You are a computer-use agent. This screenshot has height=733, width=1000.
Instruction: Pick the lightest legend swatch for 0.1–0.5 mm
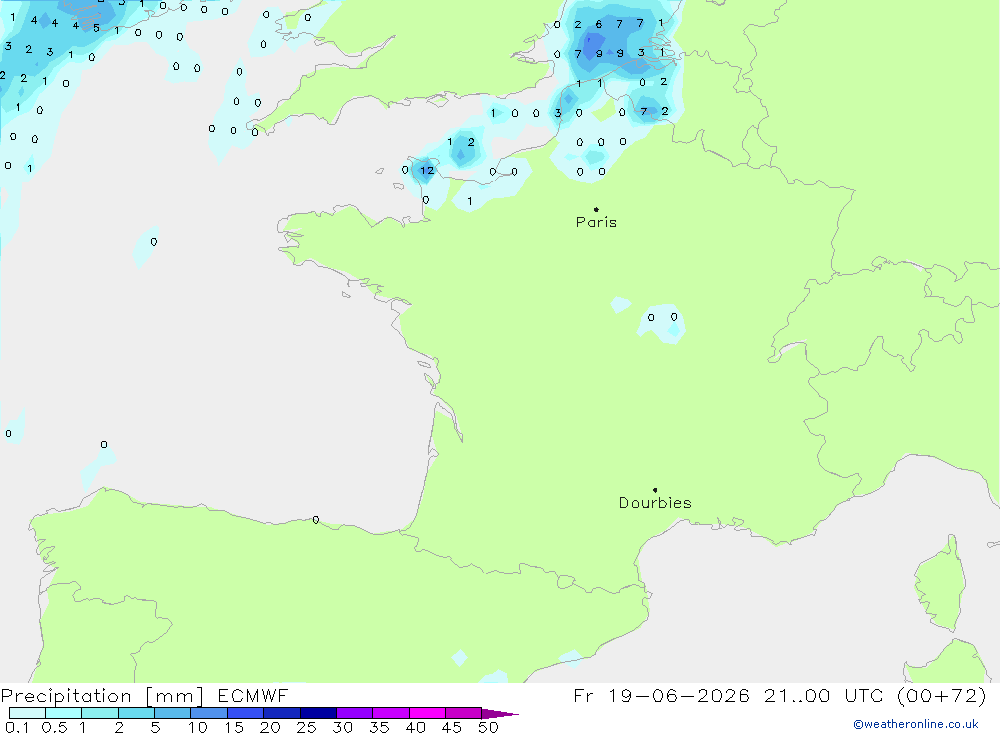click(27, 713)
